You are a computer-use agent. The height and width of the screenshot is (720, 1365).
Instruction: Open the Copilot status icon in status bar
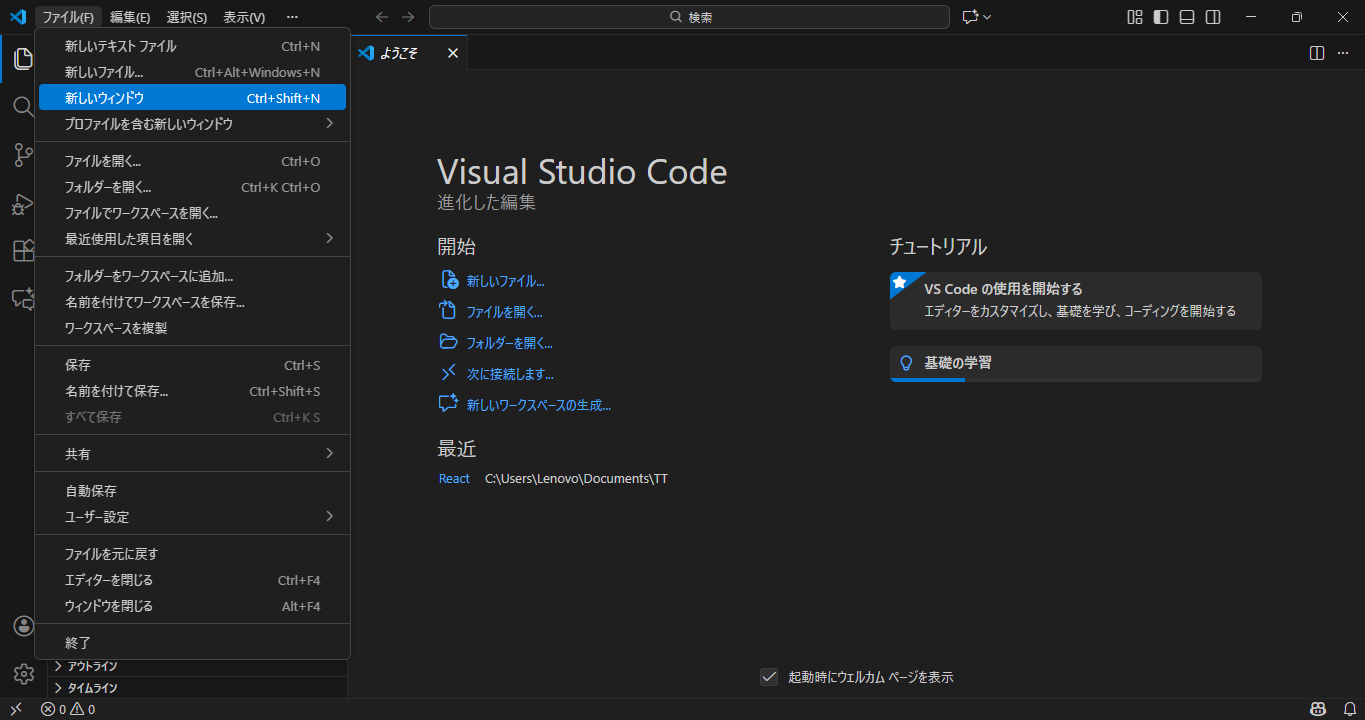[x=1318, y=709]
